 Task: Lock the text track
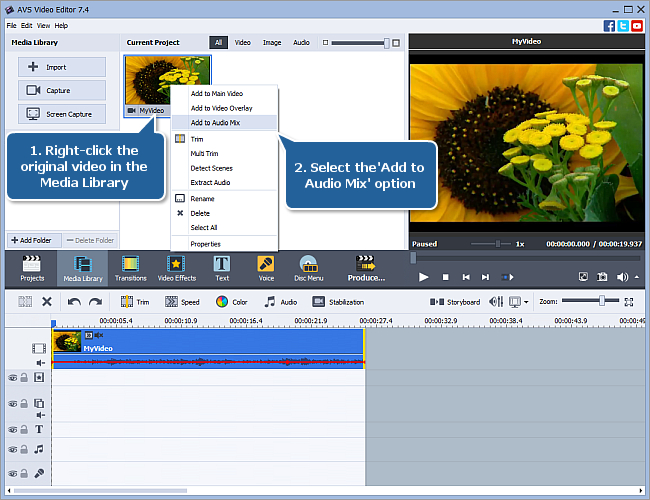24,430
